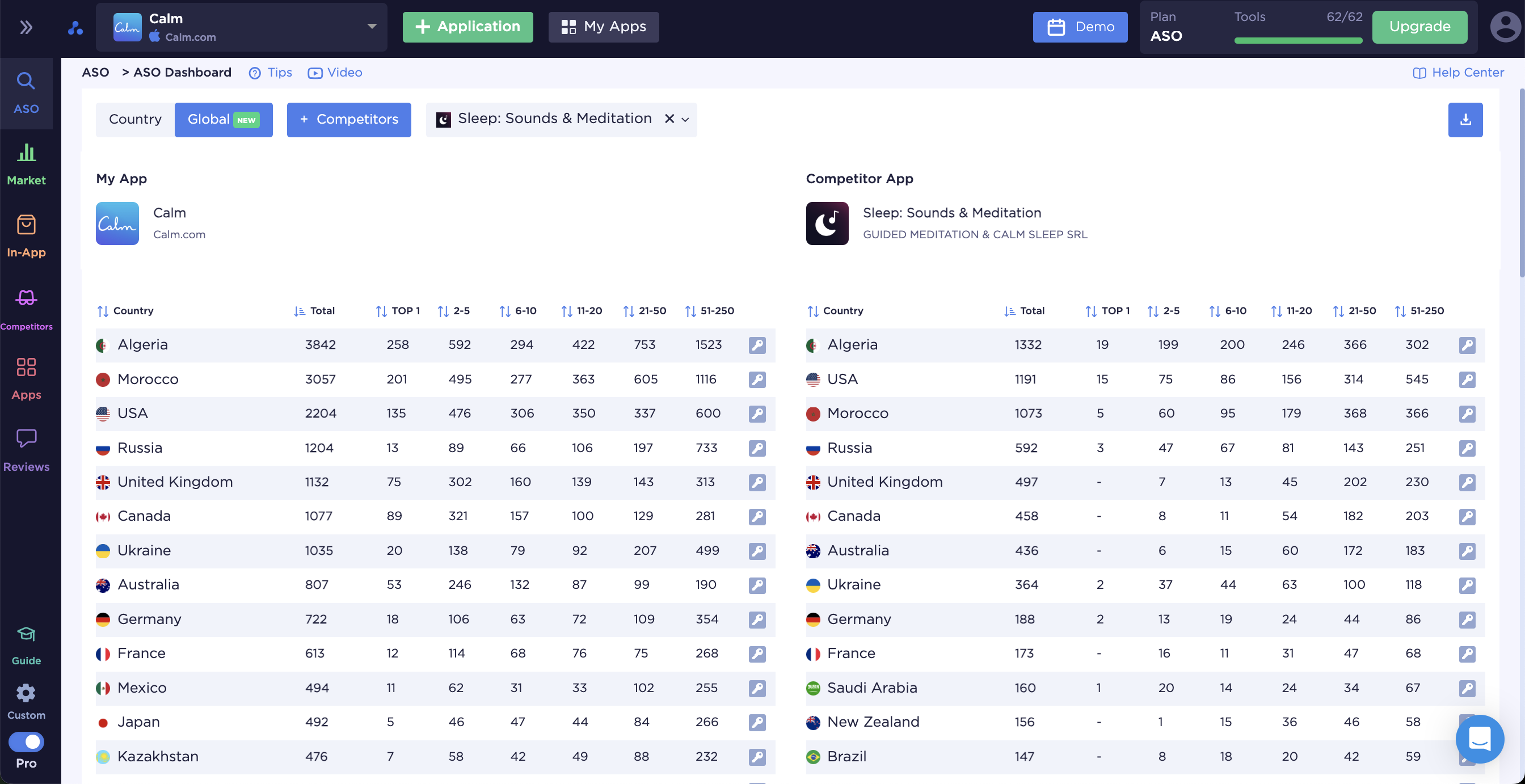Open keywords for Australia in Competitor App table

click(x=1467, y=551)
